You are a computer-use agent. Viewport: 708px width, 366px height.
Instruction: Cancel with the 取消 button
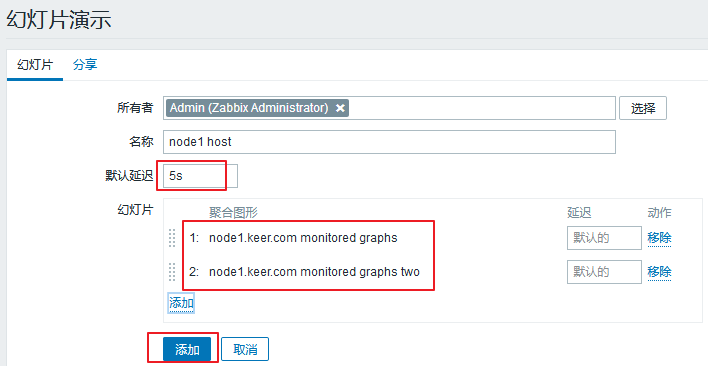point(245,349)
